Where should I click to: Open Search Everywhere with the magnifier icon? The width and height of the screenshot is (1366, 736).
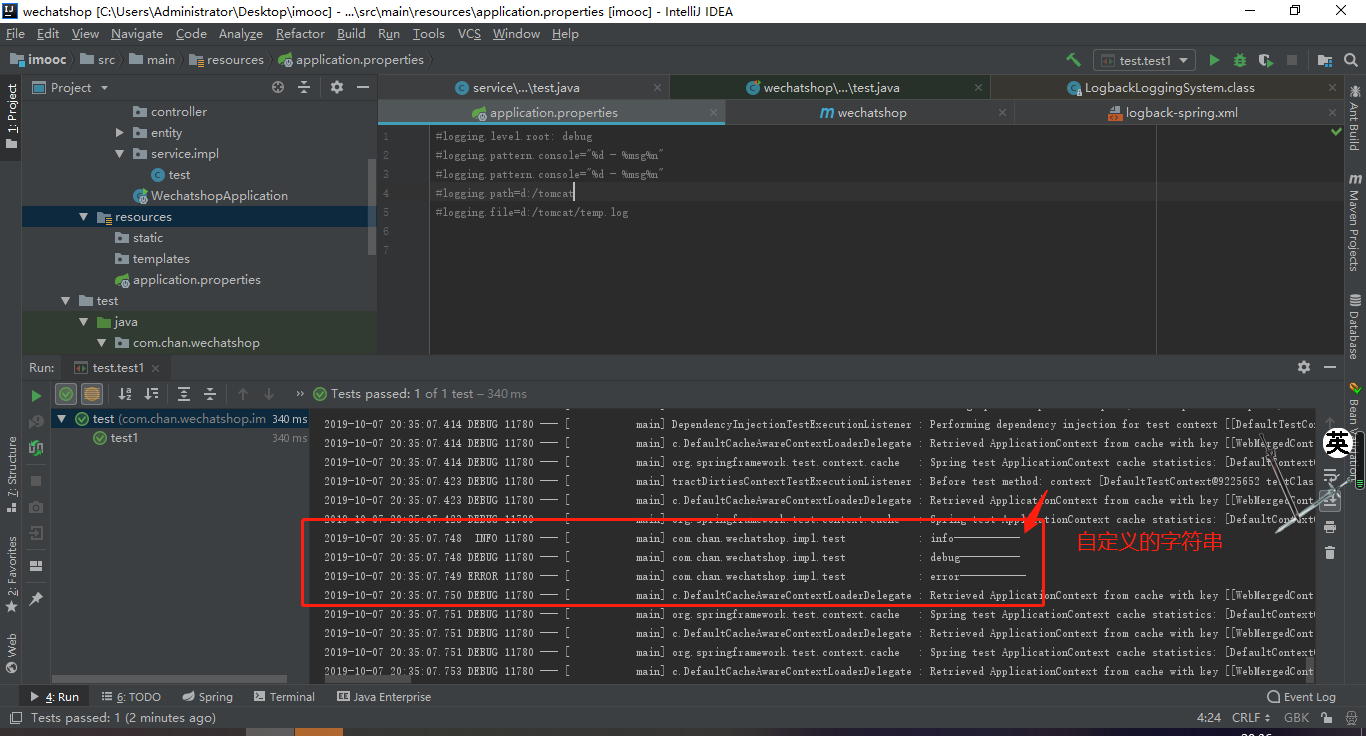coord(1351,60)
